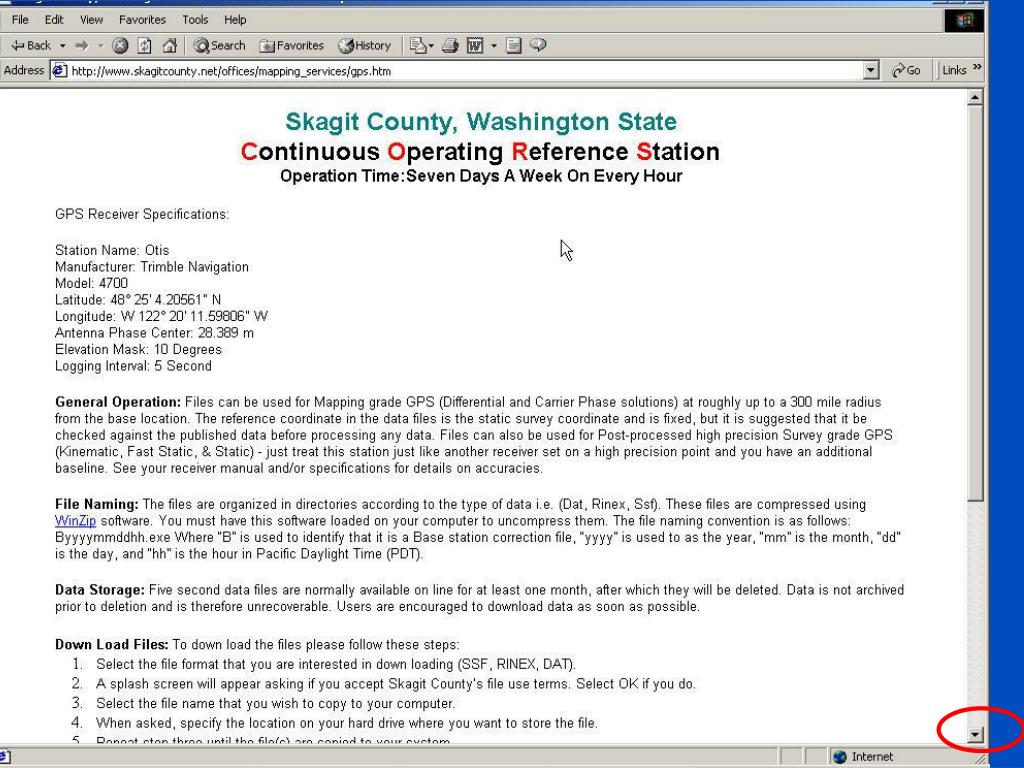Click the Windows logo throbber
1024x768 pixels.
pos(963,20)
